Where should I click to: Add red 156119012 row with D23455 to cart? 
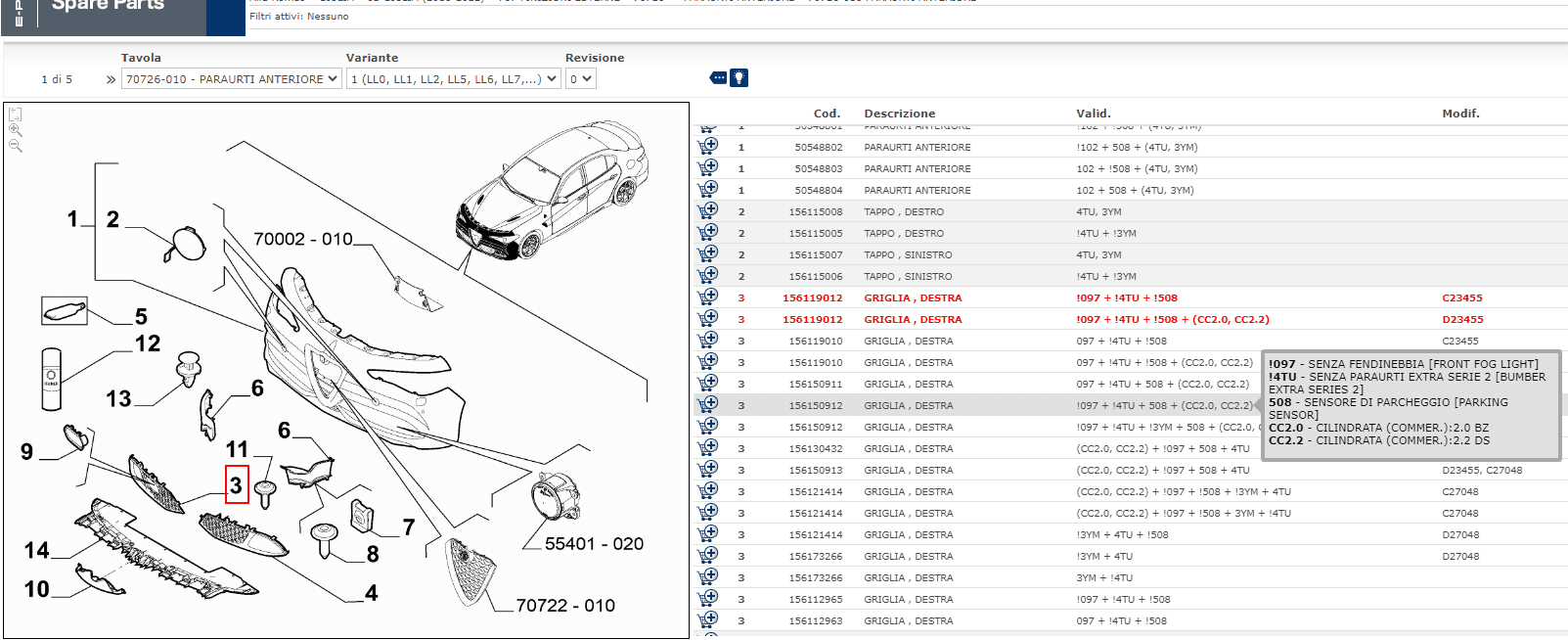[707, 319]
